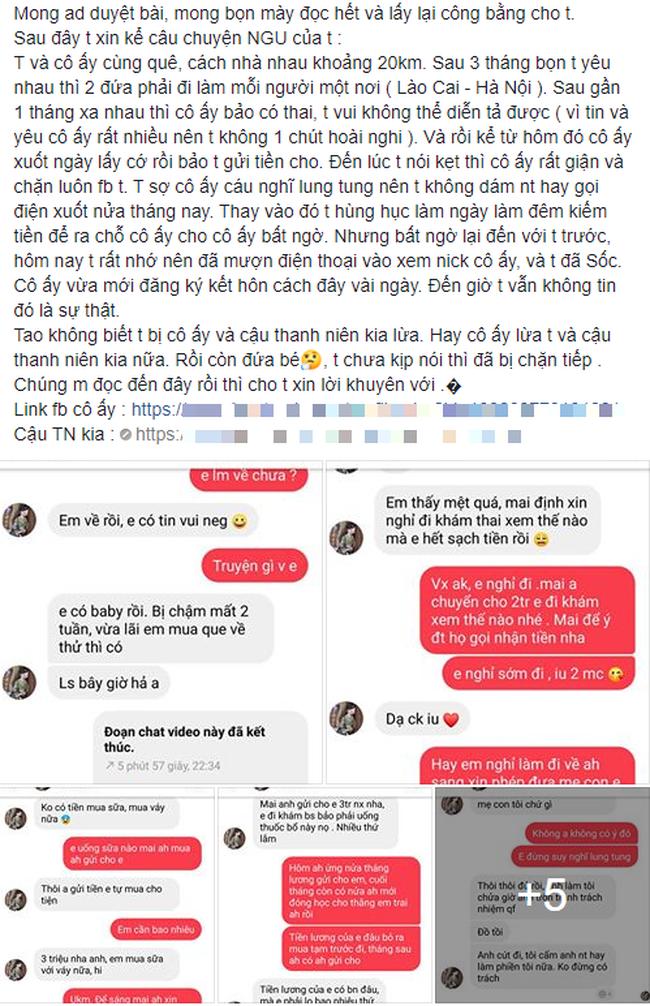Click the avatar beside 'Mai anh gửi cho e 3tr'
The height and width of the screenshot is (1006, 650).
234,837
